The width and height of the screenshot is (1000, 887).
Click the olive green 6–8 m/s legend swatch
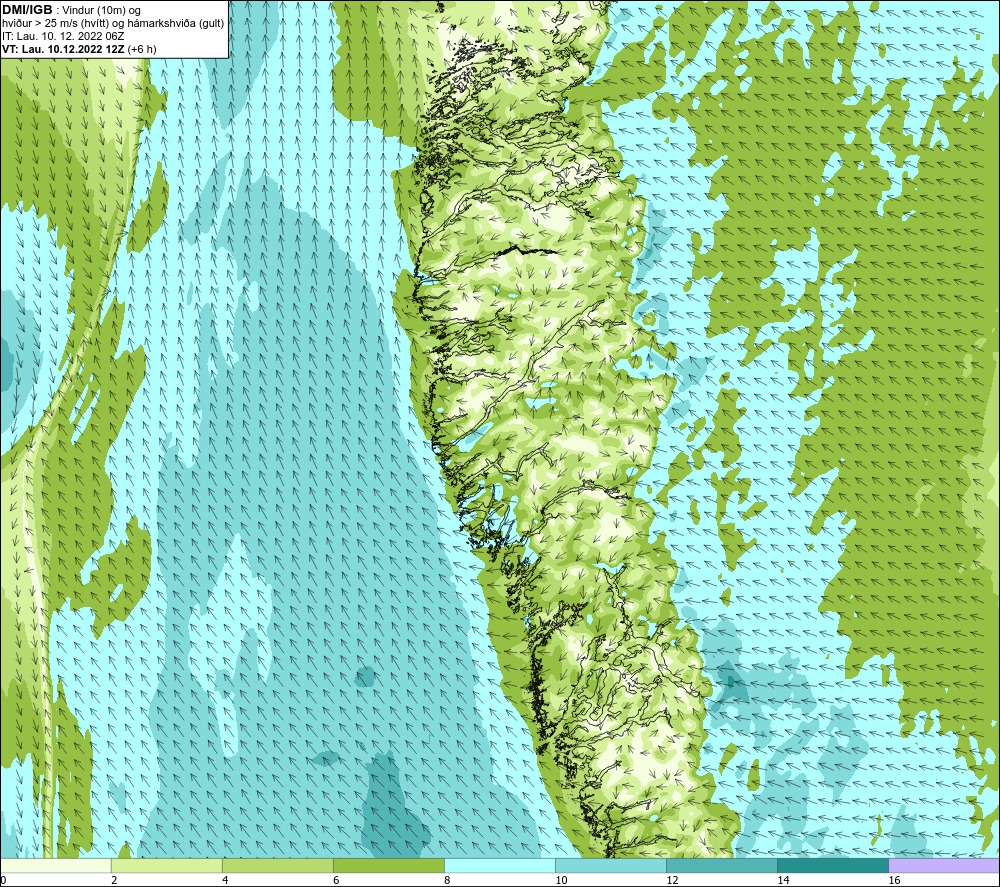[389, 865]
